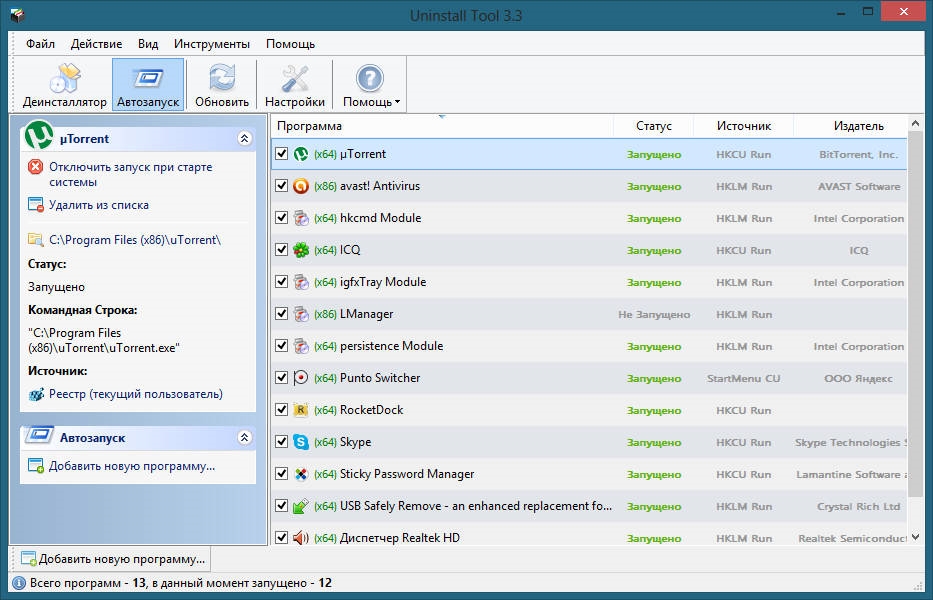
Task: Open the Помощь menu in the menu bar
Action: click(x=290, y=44)
